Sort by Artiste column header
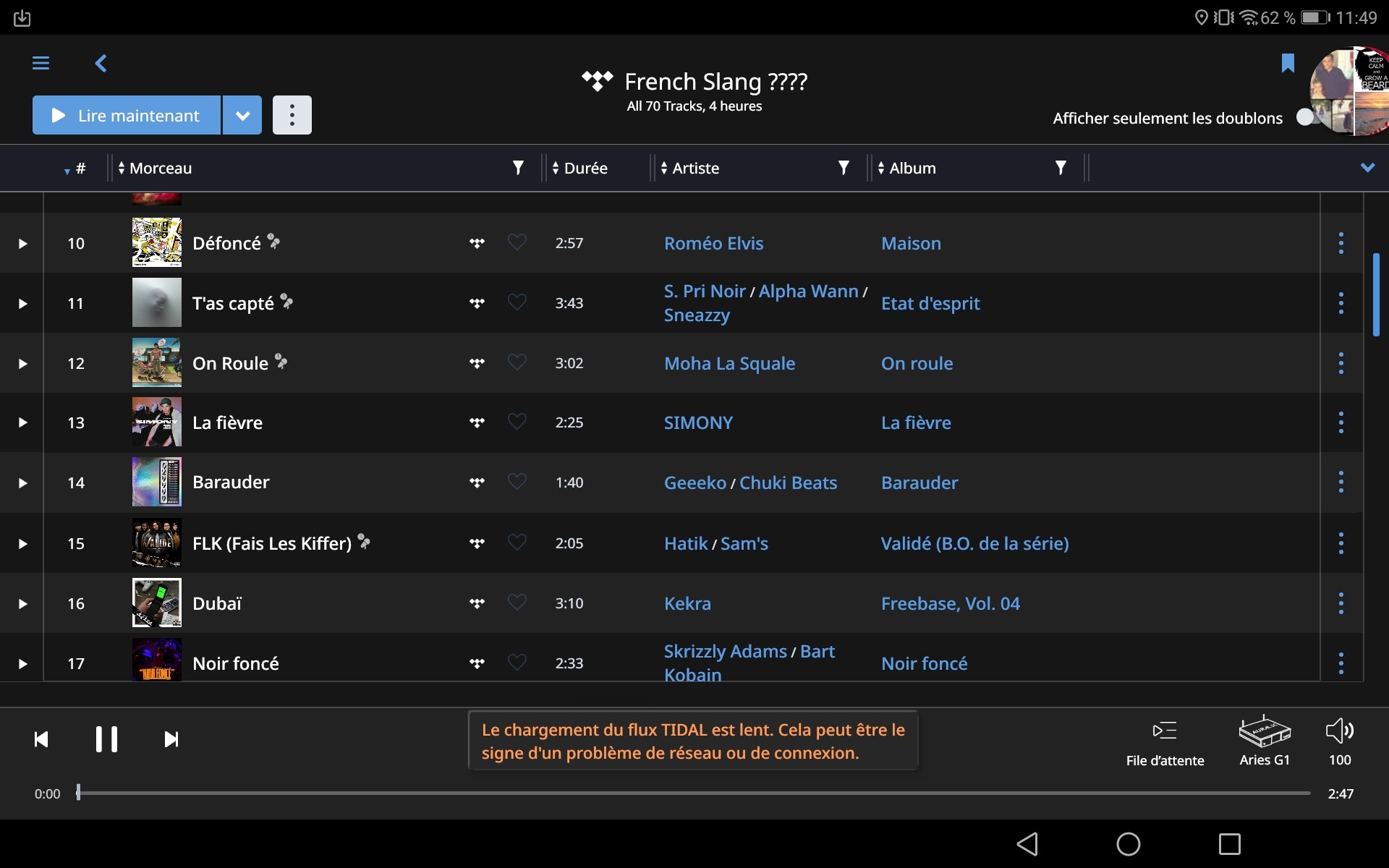1389x868 pixels. point(690,169)
